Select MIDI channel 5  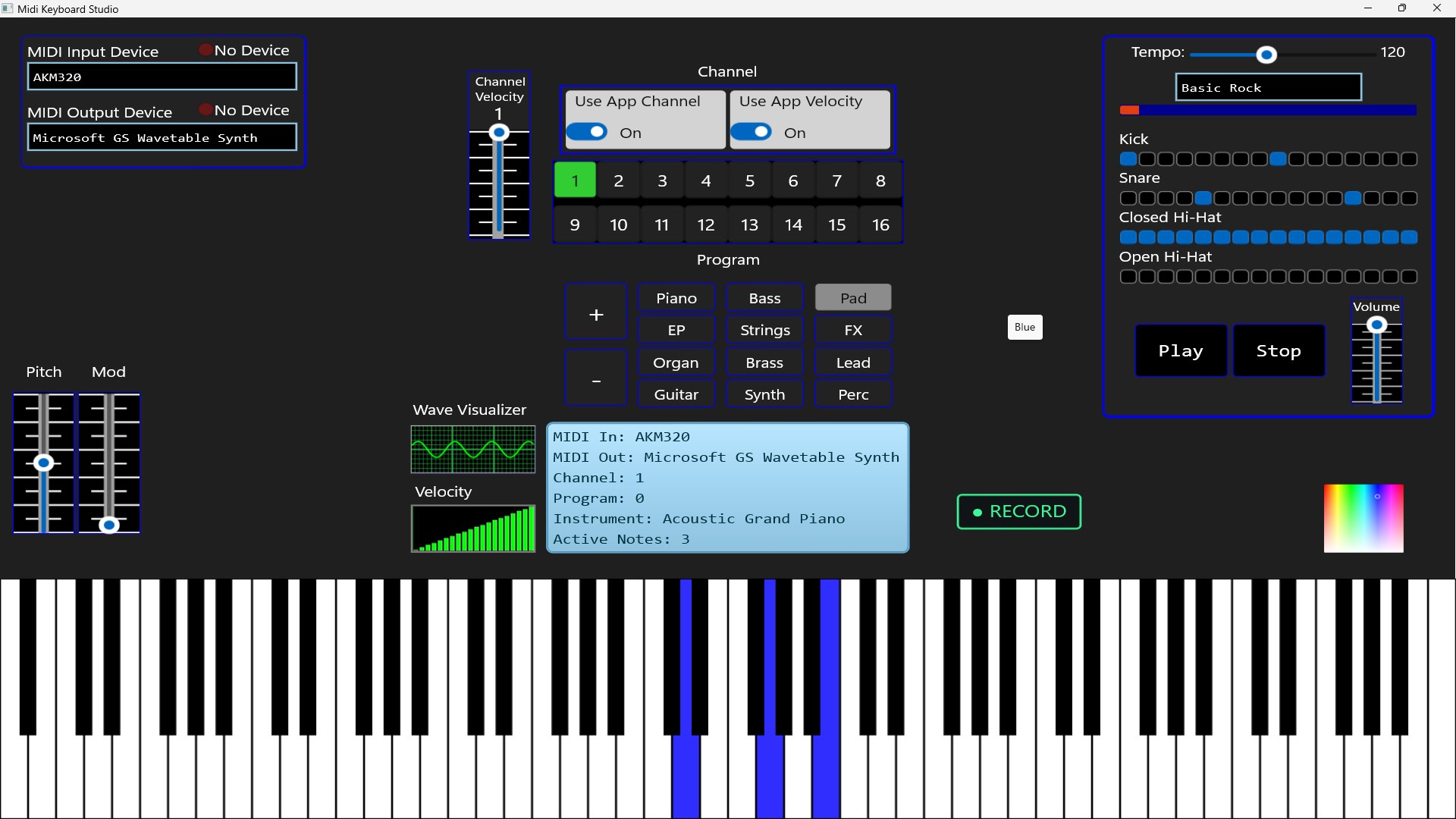pos(750,180)
